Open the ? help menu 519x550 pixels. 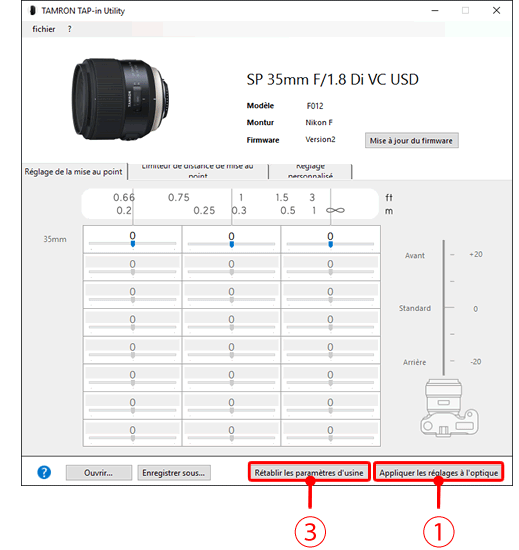point(69,29)
